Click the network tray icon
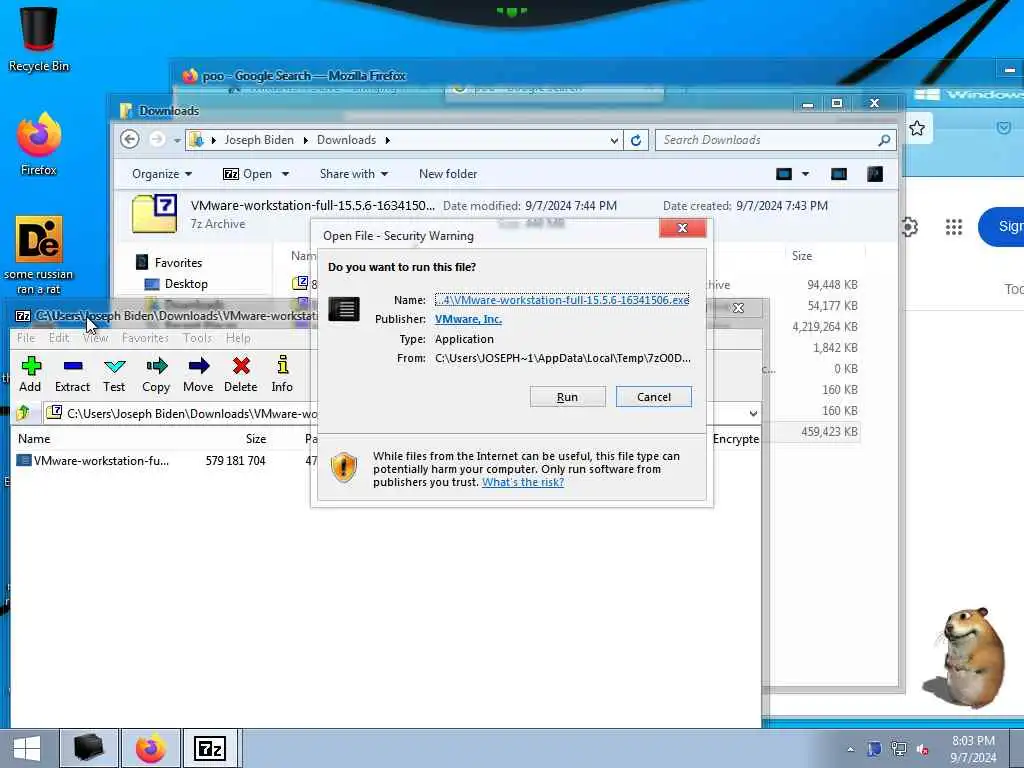The height and width of the screenshot is (768, 1024). (x=899, y=749)
